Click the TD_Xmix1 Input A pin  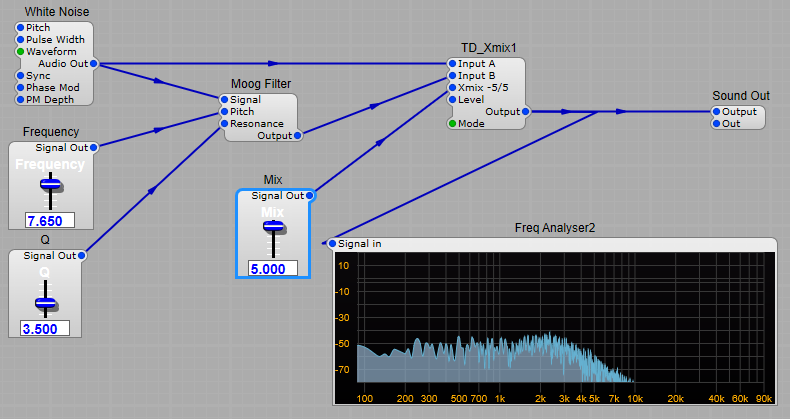click(452, 64)
